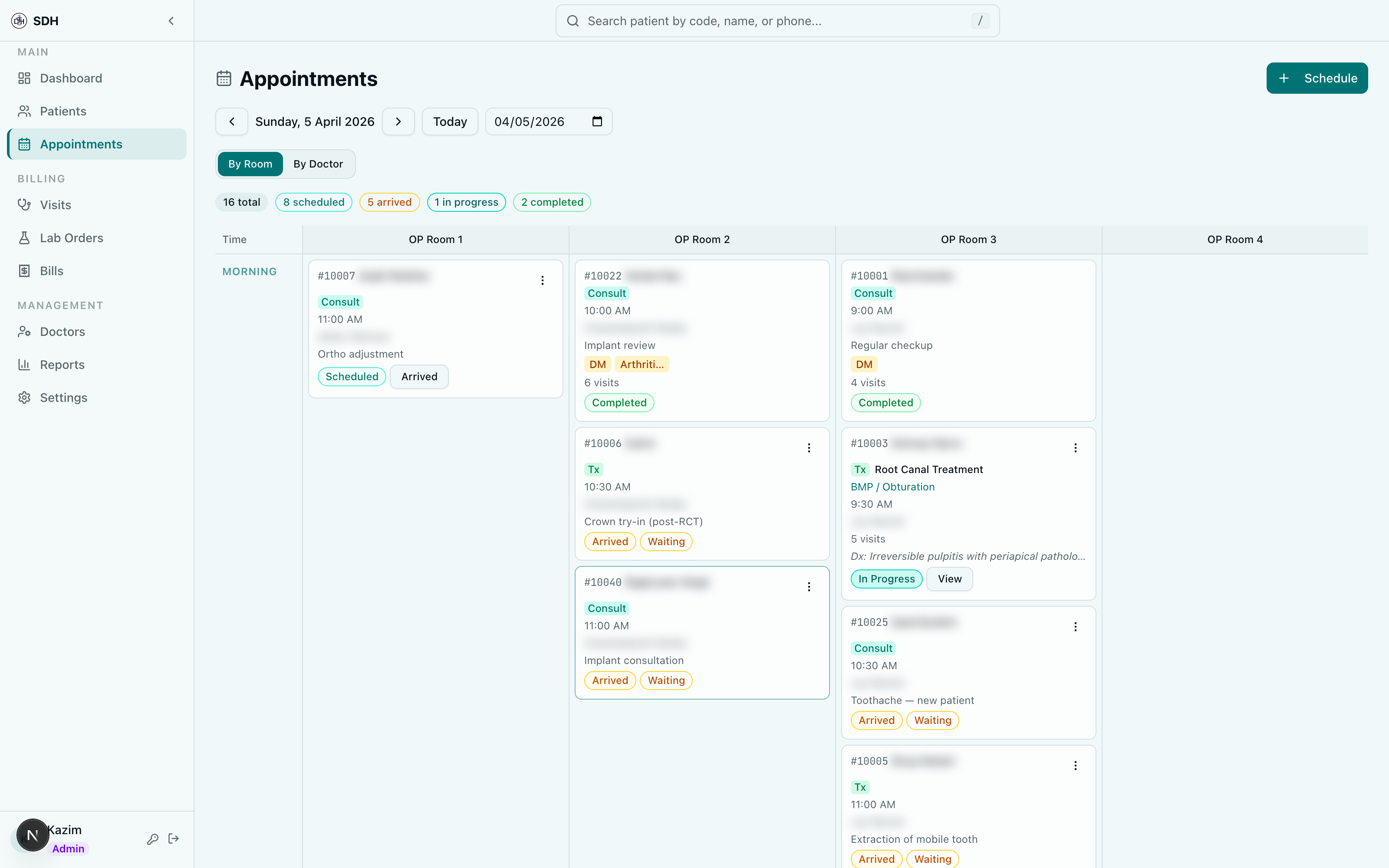
Task: Click the OP Room 1 column header
Action: coord(436,240)
